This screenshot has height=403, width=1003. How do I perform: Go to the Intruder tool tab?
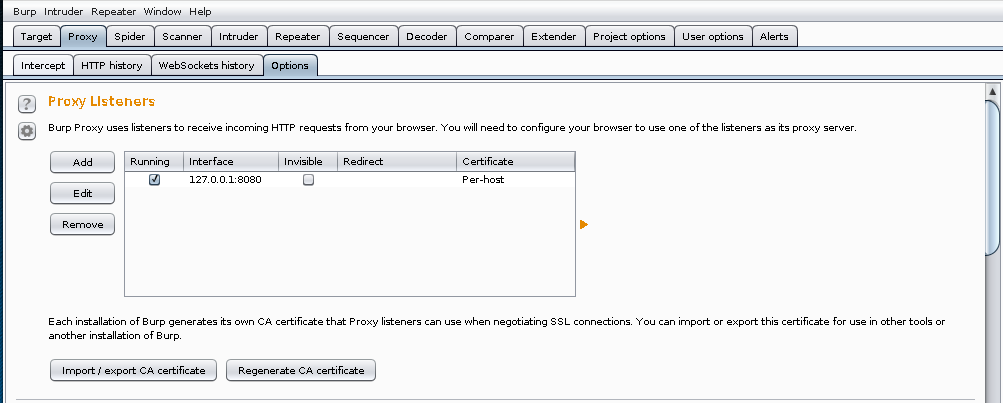tap(239, 36)
